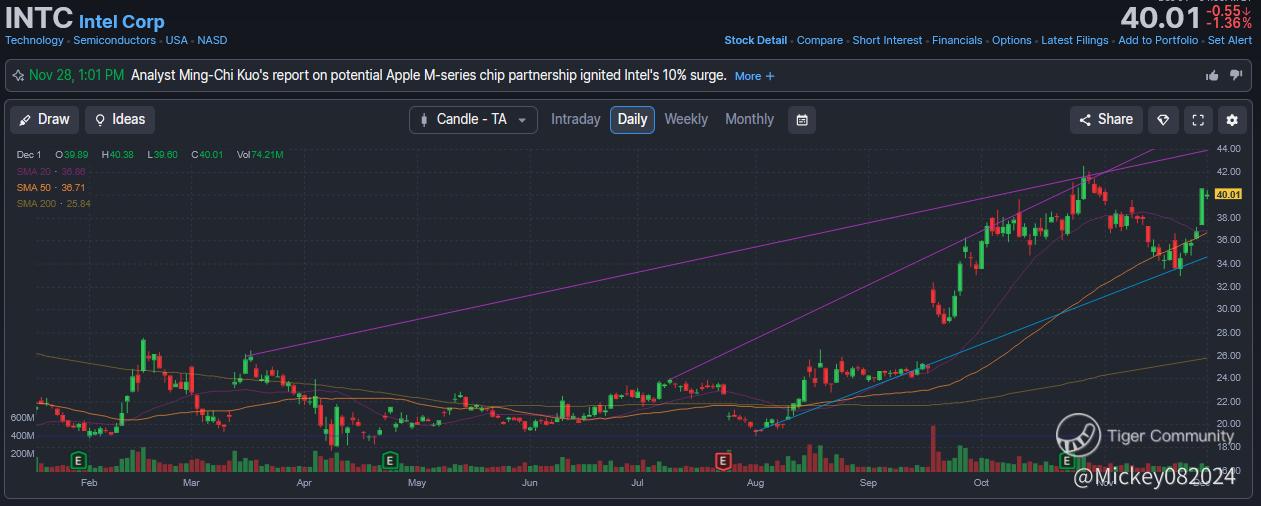Open the USA country link
Screen dimensions: 1261x506
[x=176, y=40]
